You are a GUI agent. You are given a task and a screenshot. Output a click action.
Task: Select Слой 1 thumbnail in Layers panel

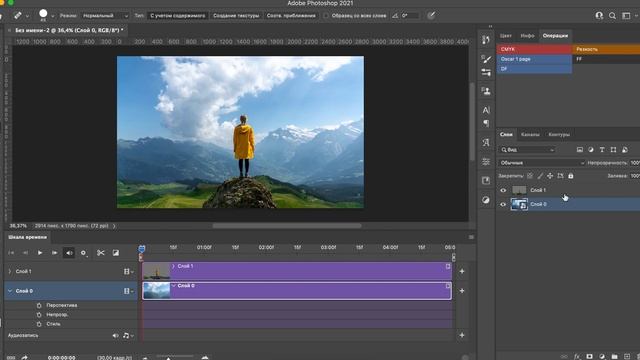[519, 190]
